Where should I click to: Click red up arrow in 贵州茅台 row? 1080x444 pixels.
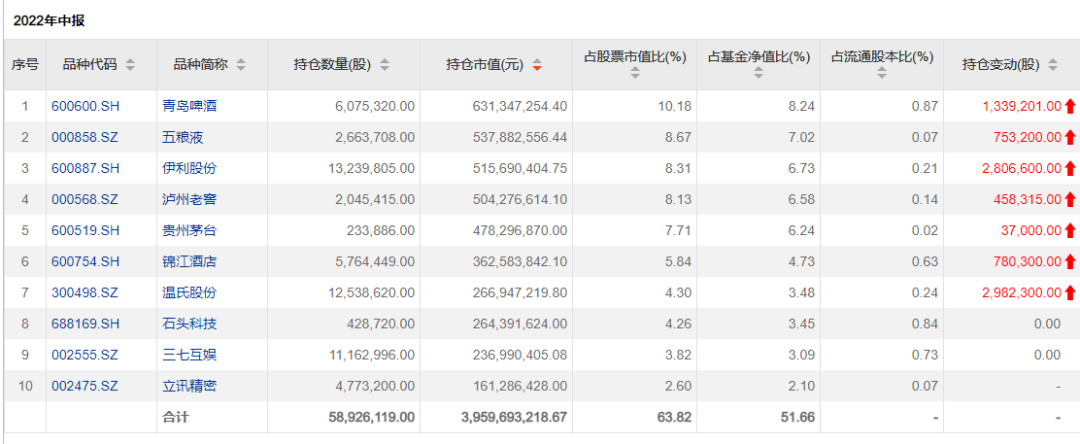click(1070, 231)
